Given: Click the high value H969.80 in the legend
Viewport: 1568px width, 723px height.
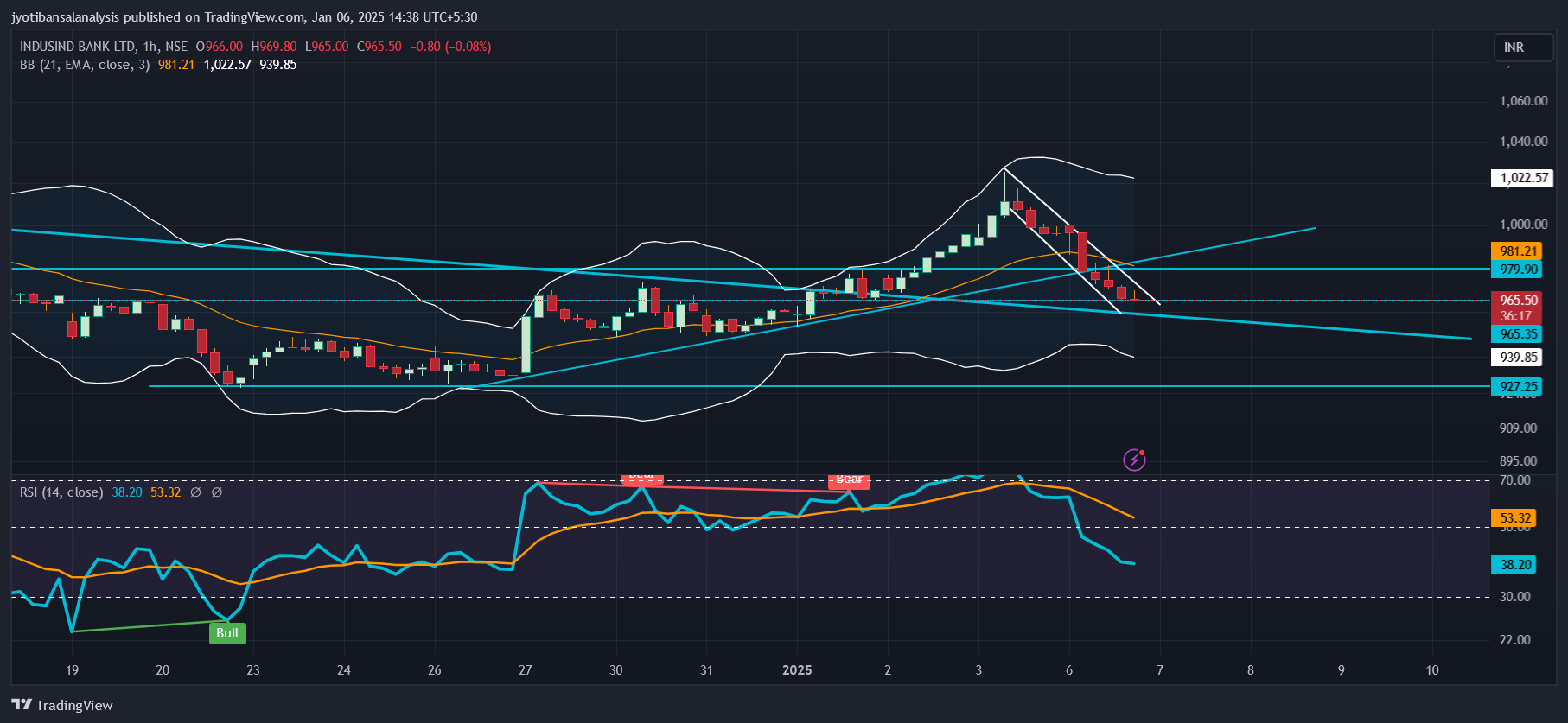Looking at the screenshot, I should click(x=274, y=47).
